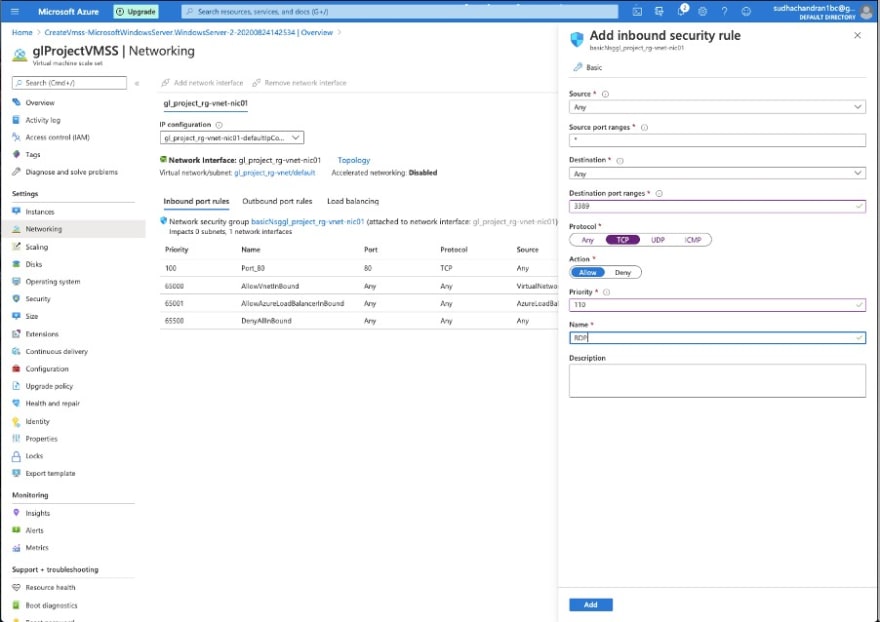Image resolution: width=880 pixels, height=622 pixels.
Task: Switch to the Inbound port rules tab
Action: click(196, 201)
